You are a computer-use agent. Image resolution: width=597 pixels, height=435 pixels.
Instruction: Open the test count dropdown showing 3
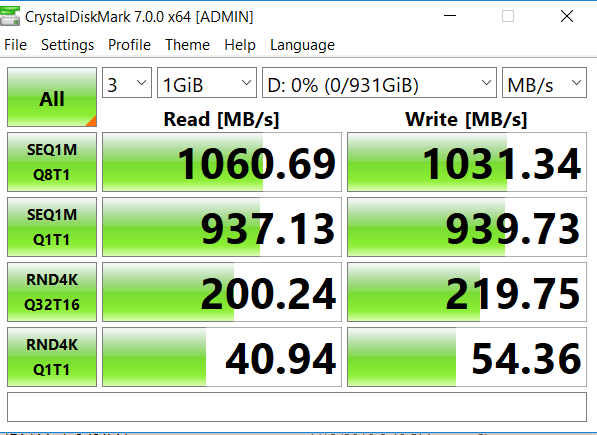(127, 83)
